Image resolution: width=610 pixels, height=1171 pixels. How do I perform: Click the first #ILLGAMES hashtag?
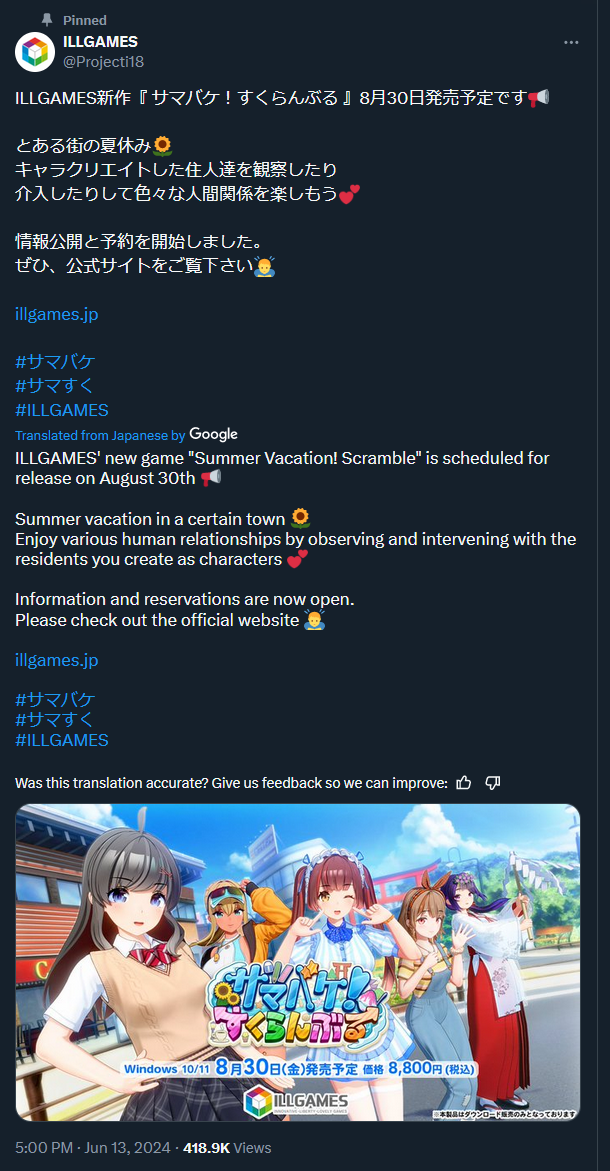(x=62, y=410)
